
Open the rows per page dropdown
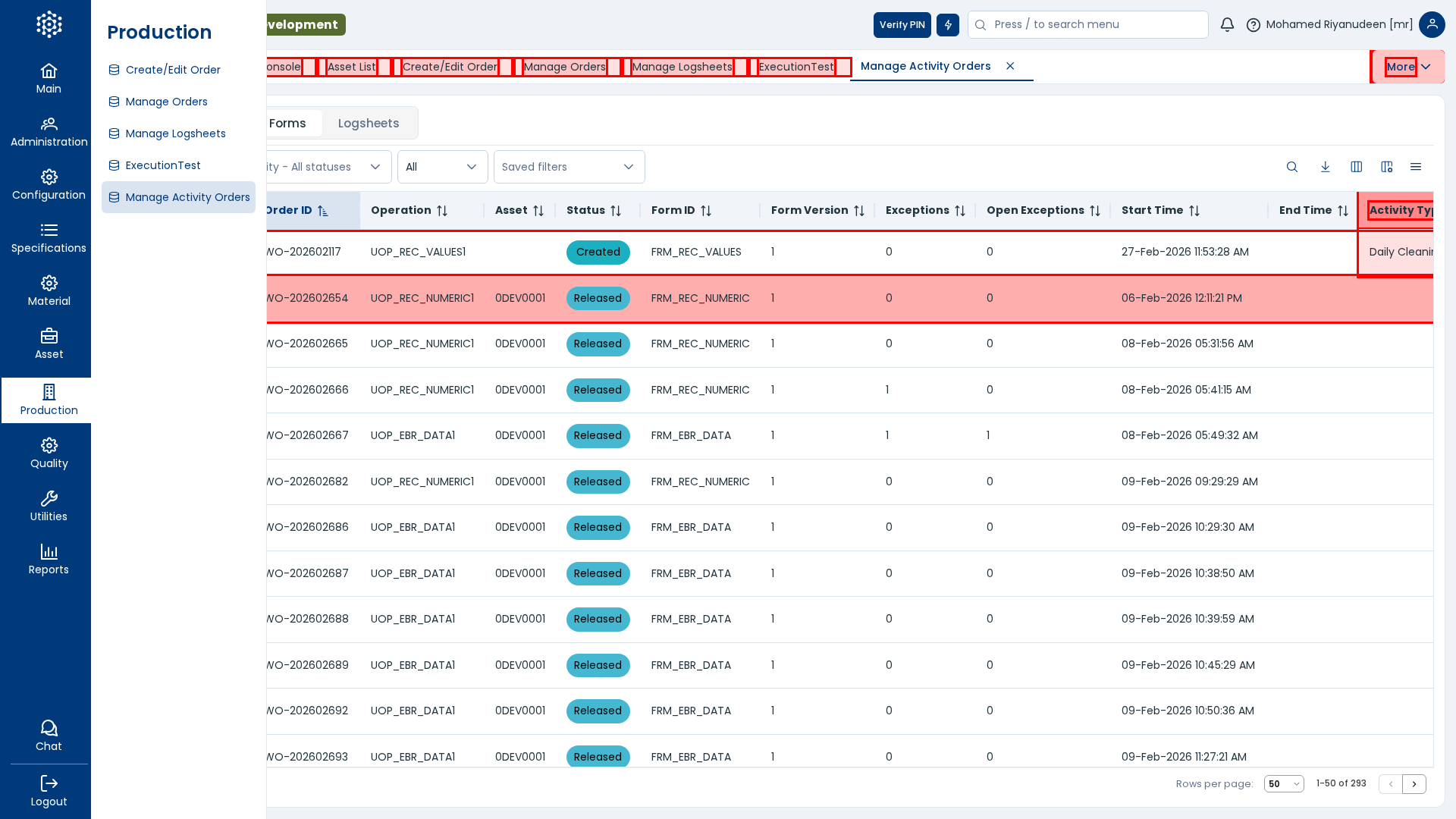(1284, 784)
